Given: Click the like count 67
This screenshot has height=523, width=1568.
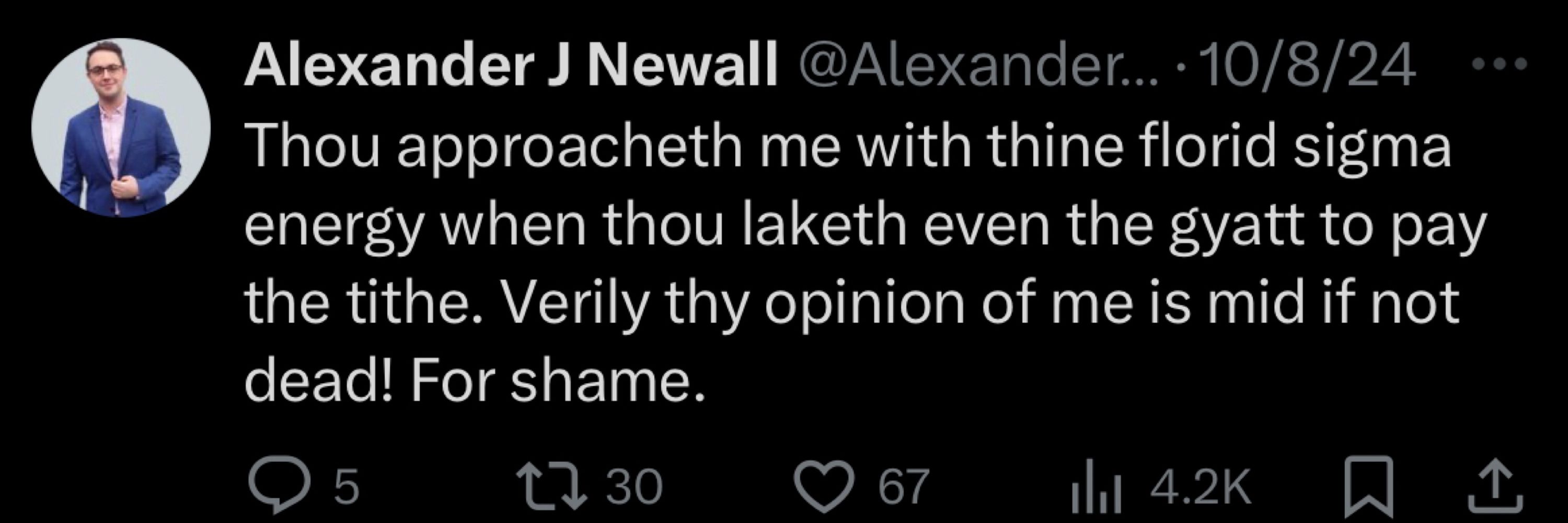Looking at the screenshot, I should click(904, 486).
